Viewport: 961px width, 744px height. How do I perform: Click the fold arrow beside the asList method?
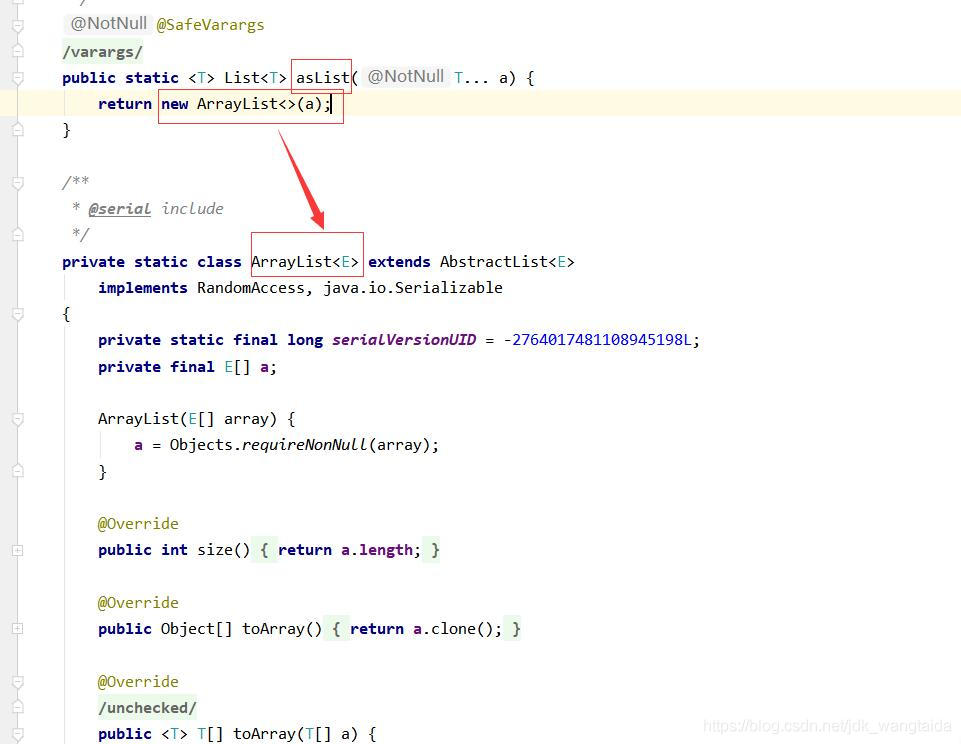(17, 77)
